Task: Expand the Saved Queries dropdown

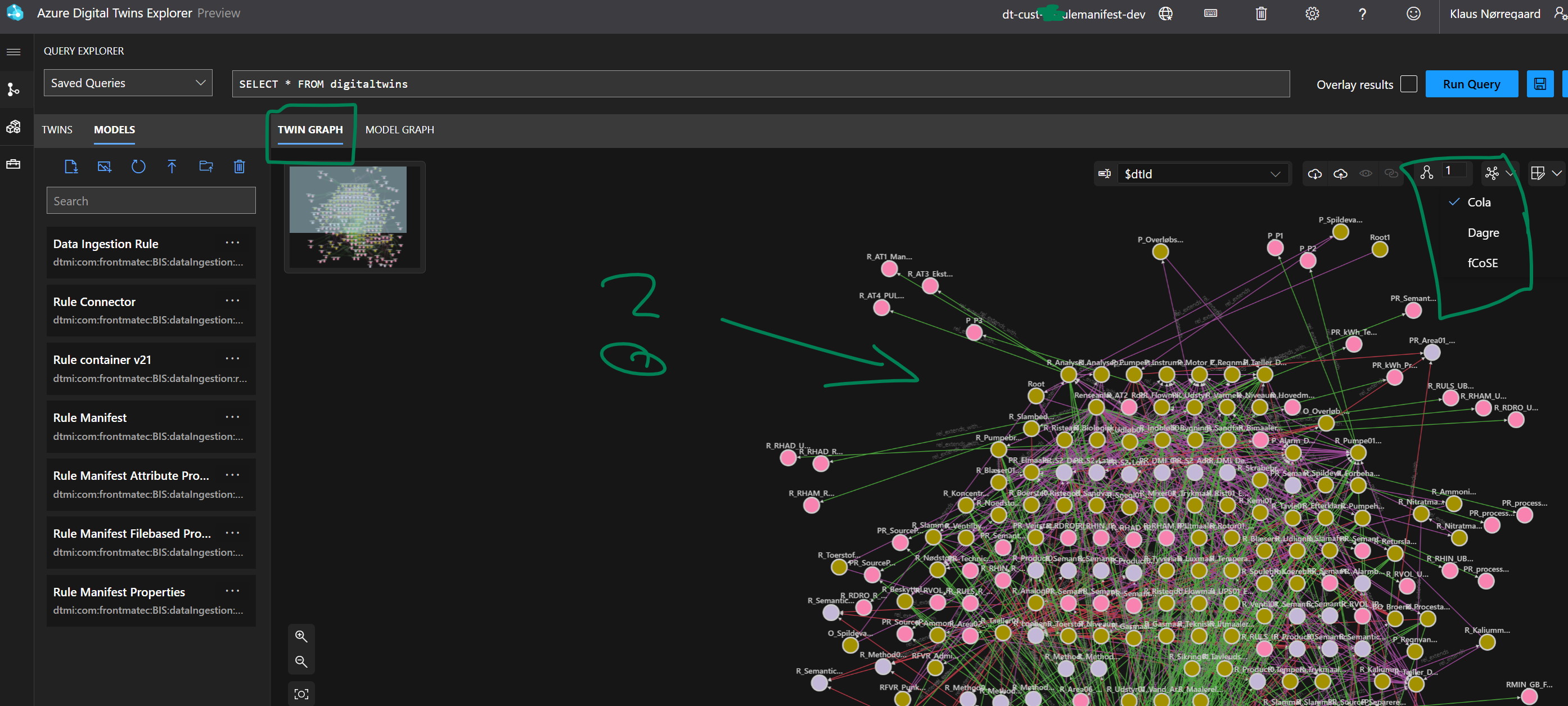Action: (x=128, y=83)
